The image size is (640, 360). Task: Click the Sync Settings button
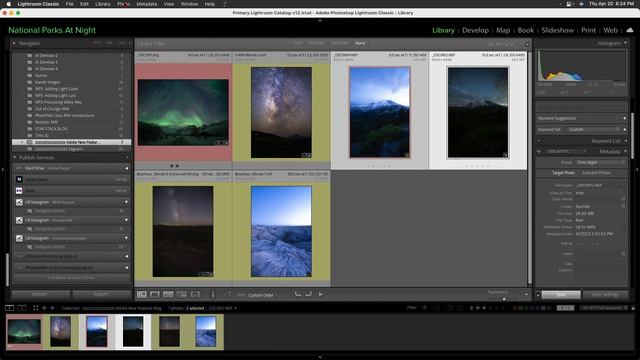coord(605,295)
